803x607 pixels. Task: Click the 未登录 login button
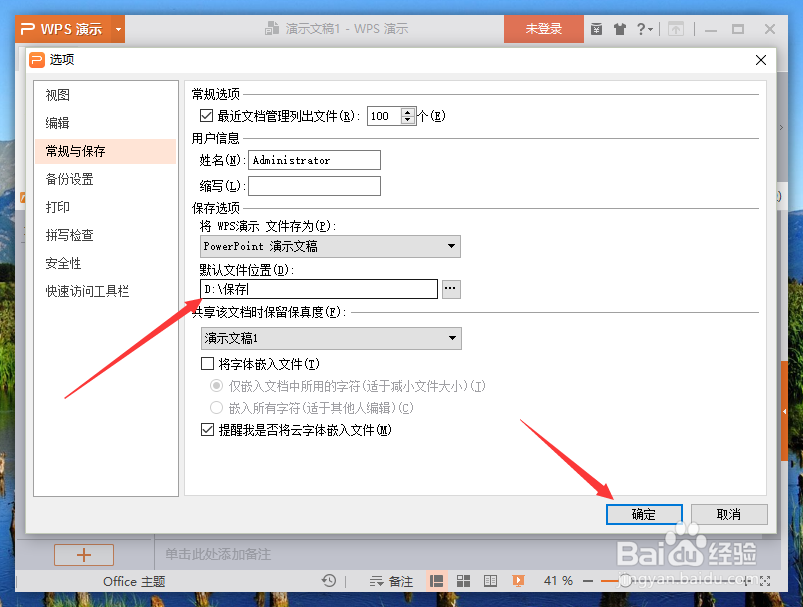coord(543,29)
